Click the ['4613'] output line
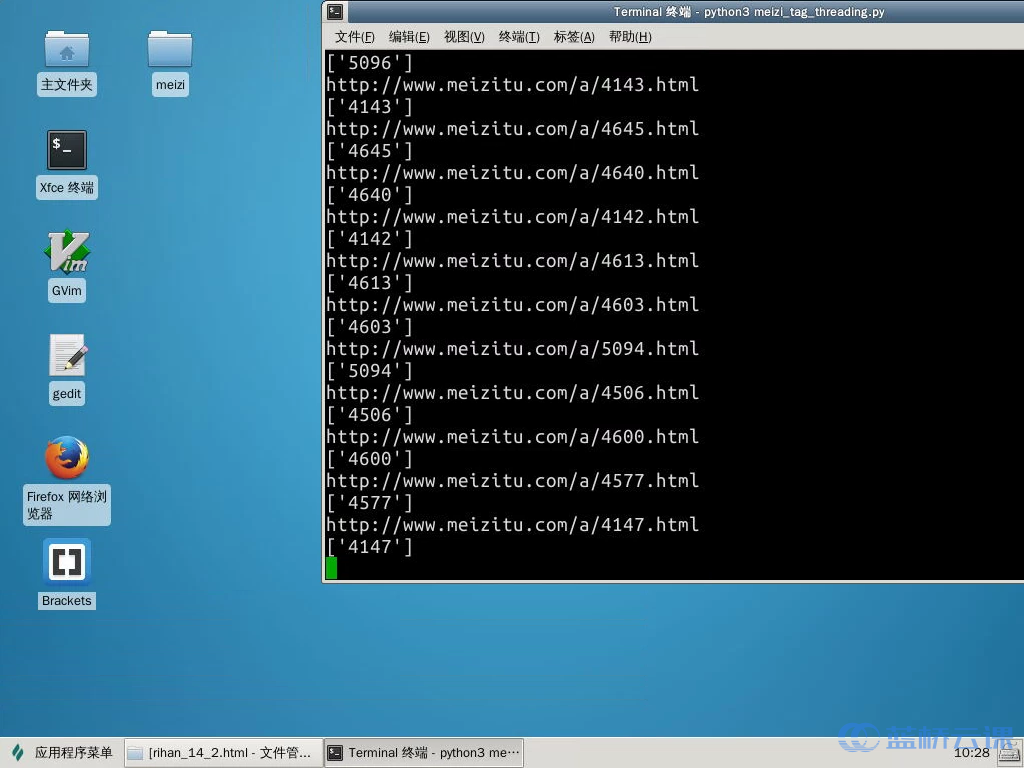 point(370,283)
